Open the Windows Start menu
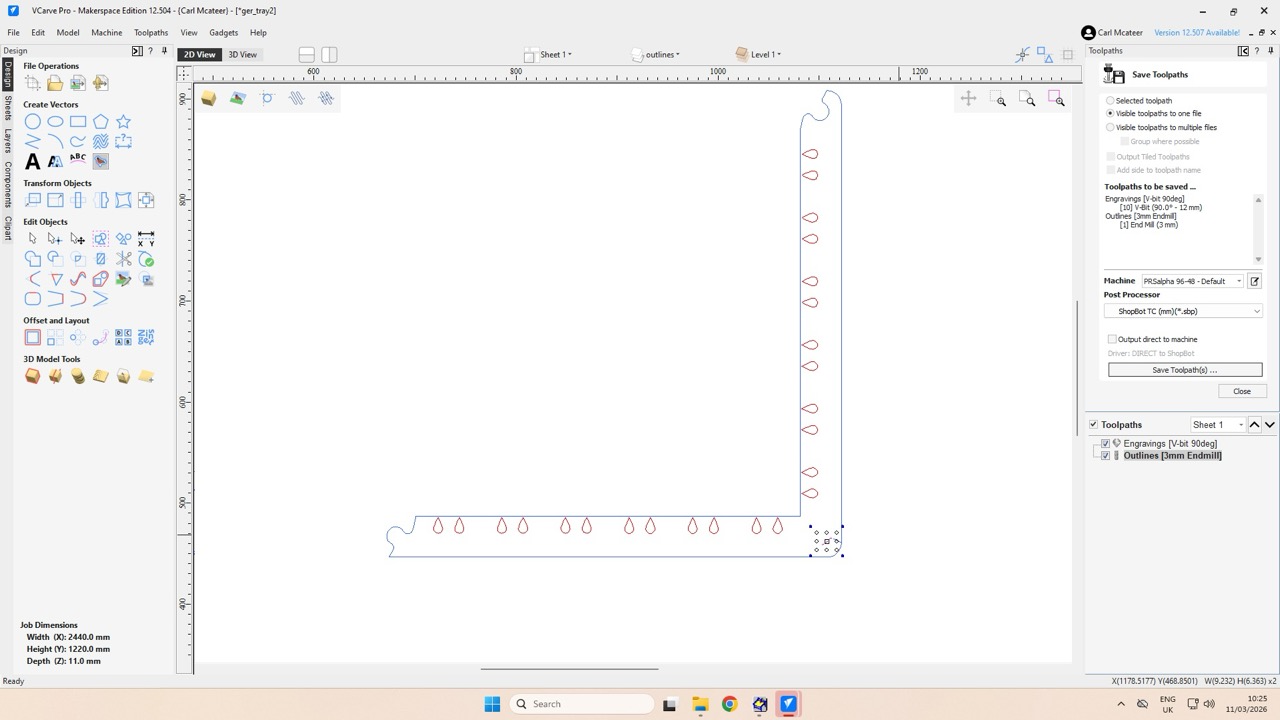Screen dimensions: 1280x720 (x=492, y=704)
